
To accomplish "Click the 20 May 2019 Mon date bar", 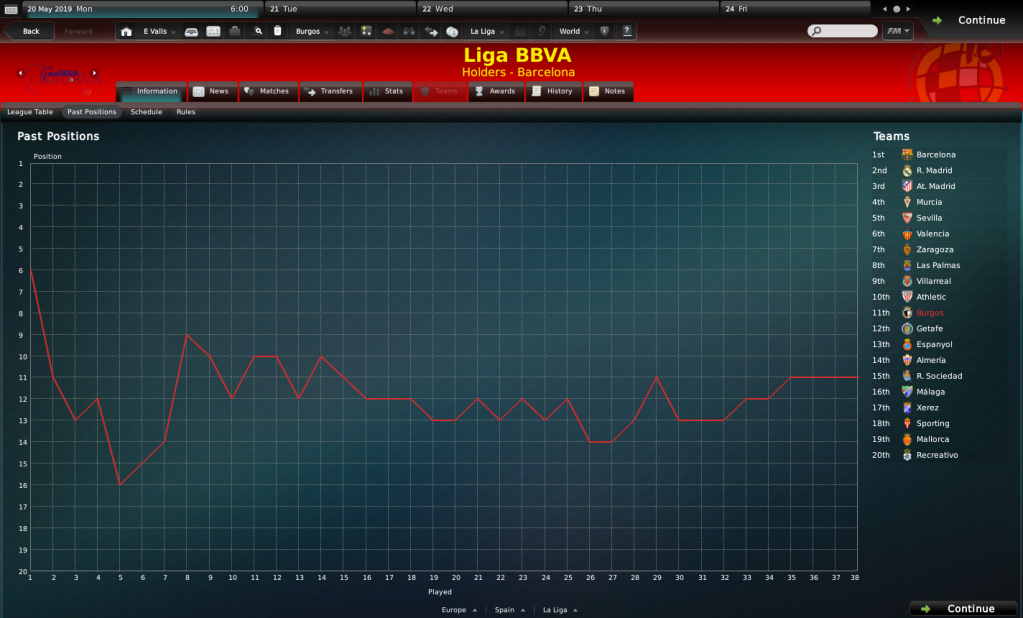I will coord(142,9).
